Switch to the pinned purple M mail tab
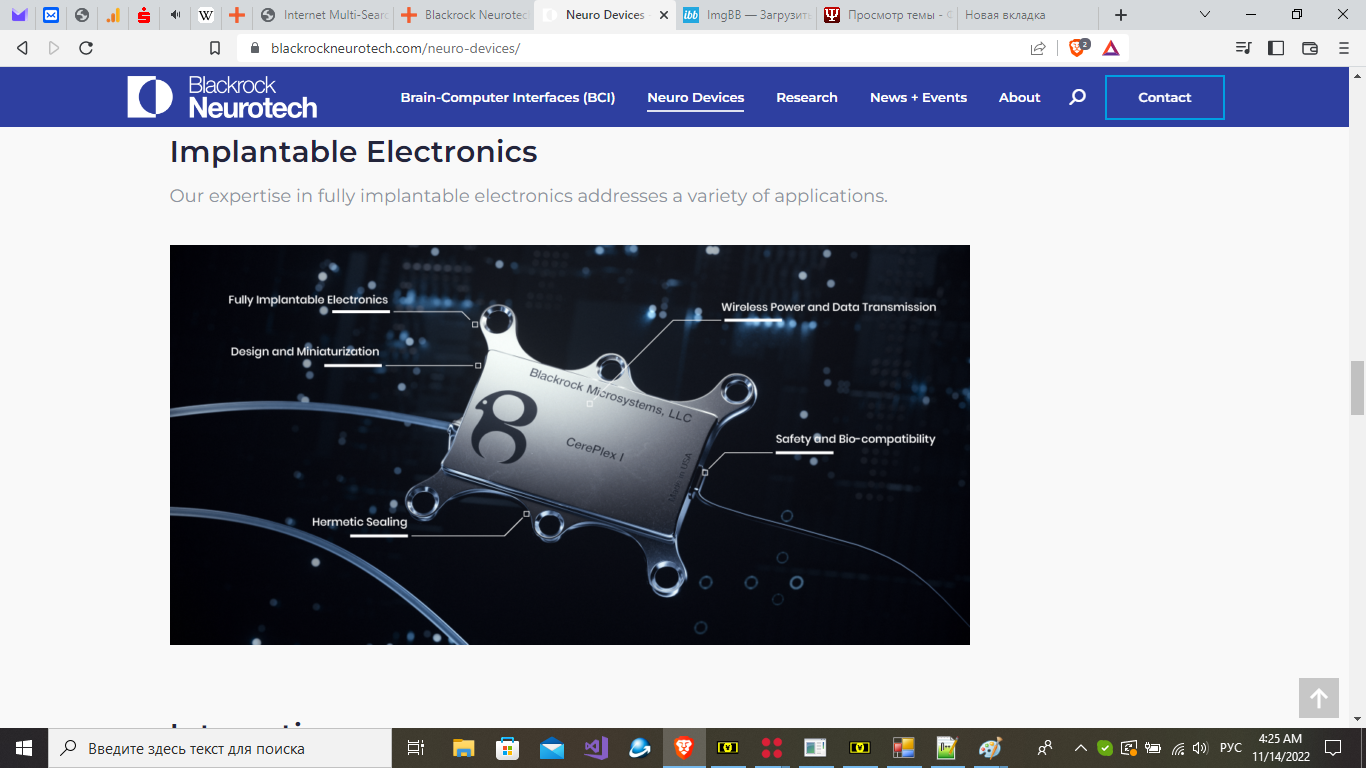1366x768 pixels. (x=19, y=15)
